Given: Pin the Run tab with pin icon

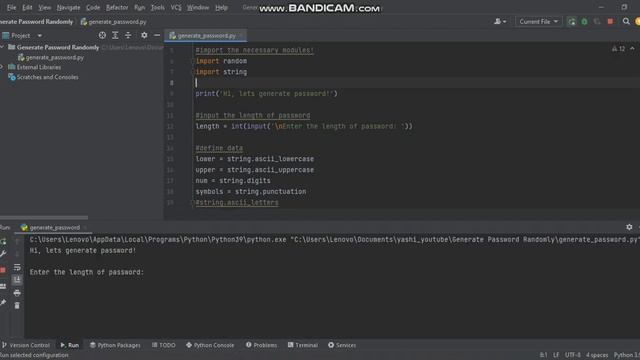Looking at the screenshot, I should click(3, 302).
